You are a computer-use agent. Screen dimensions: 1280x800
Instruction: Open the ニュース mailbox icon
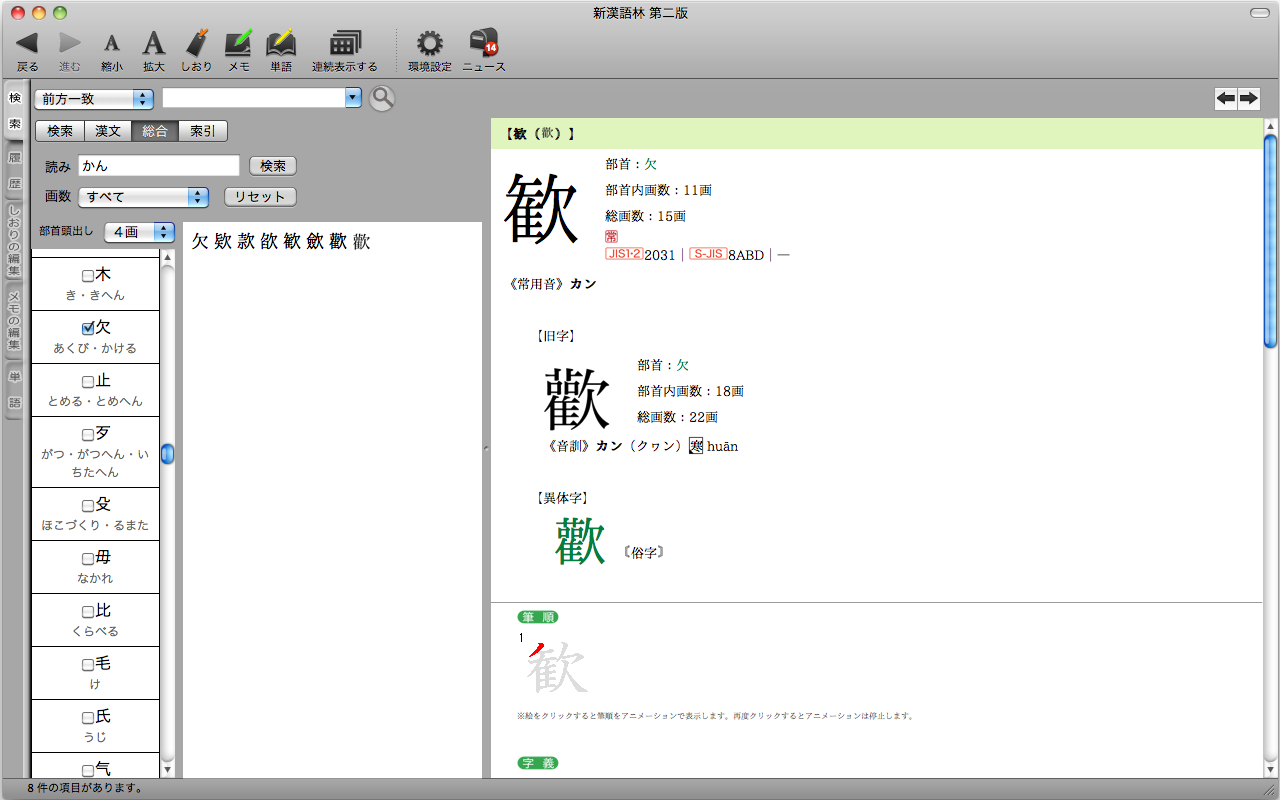(483, 43)
